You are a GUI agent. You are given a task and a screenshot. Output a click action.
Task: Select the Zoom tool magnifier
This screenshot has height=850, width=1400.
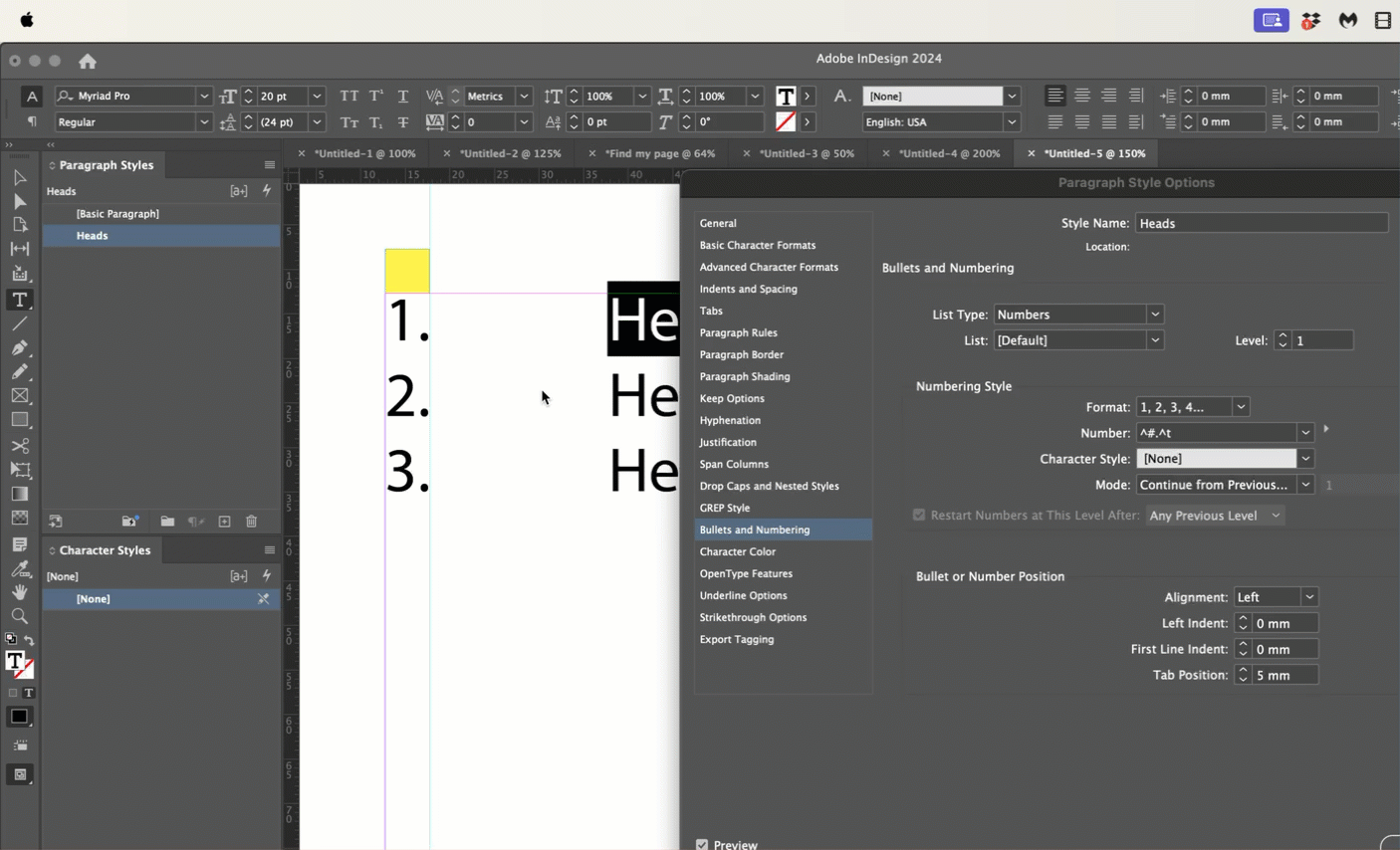point(19,616)
